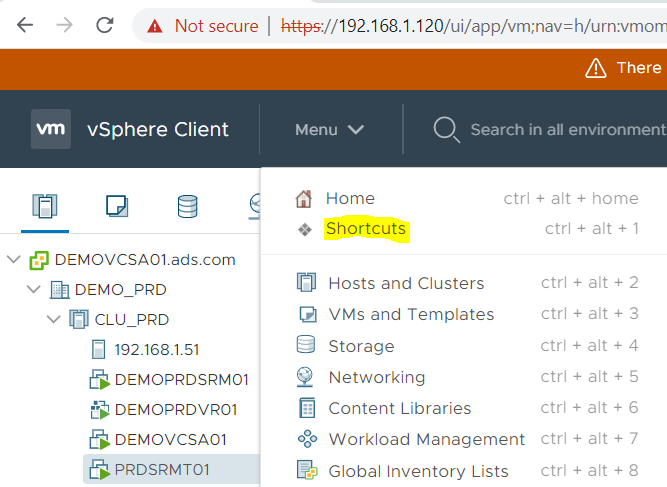The height and width of the screenshot is (487, 667).
Task: Select the DEMOVCSA01 virtual machine
Action: pyautogui.click(x=171, y=439)
